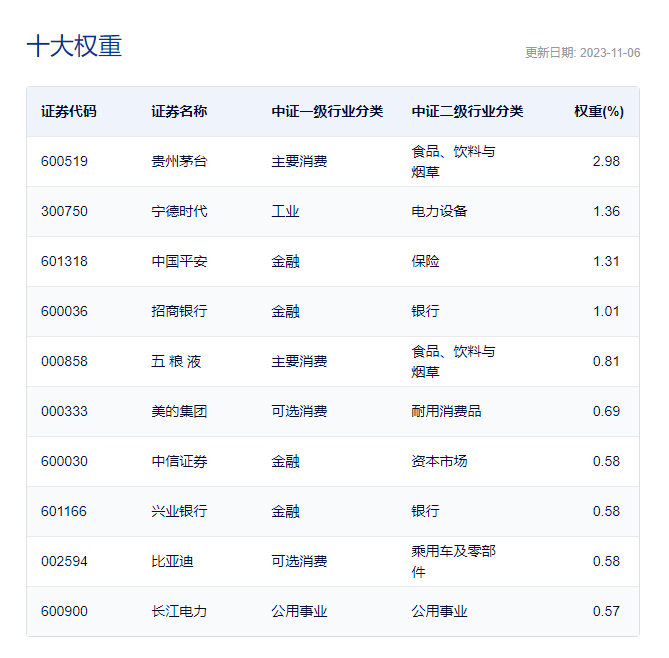Click stock name 兴业银行
The width and height of the screenshot is (669, 658).
[x=179, y=511]
